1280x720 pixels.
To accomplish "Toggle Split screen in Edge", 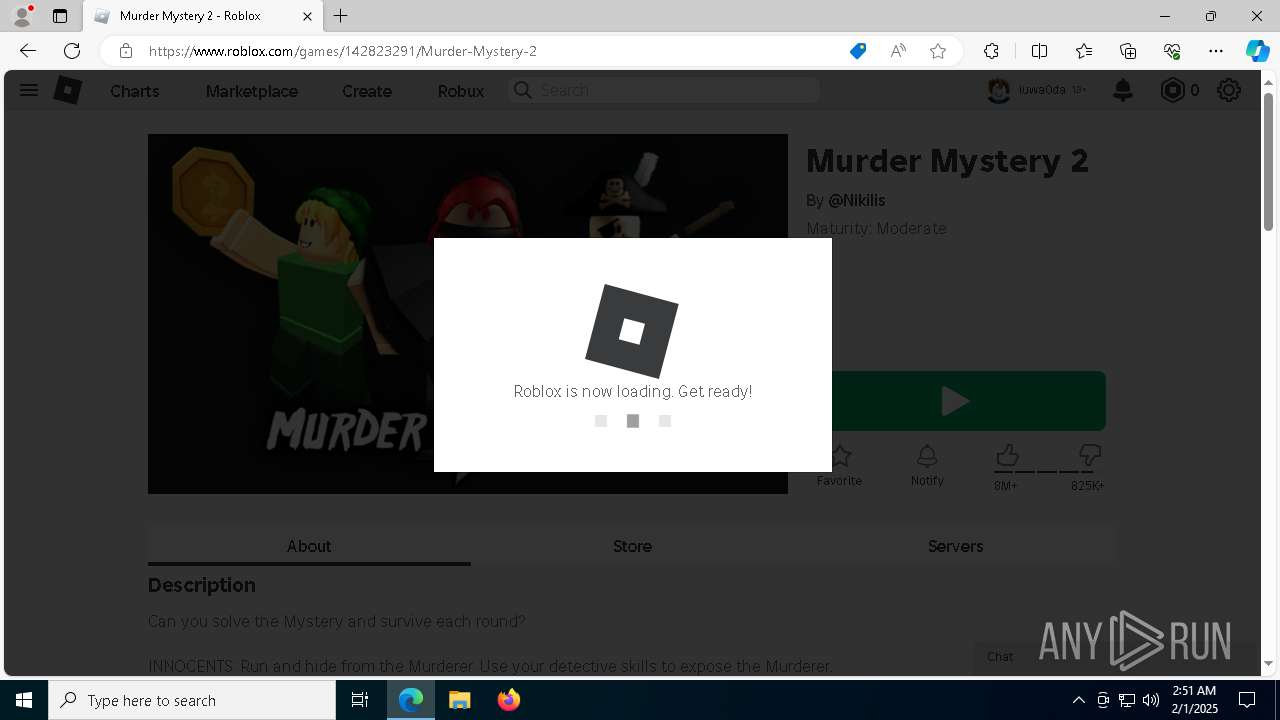I will pyautogui.click(x=1039, y=51).
